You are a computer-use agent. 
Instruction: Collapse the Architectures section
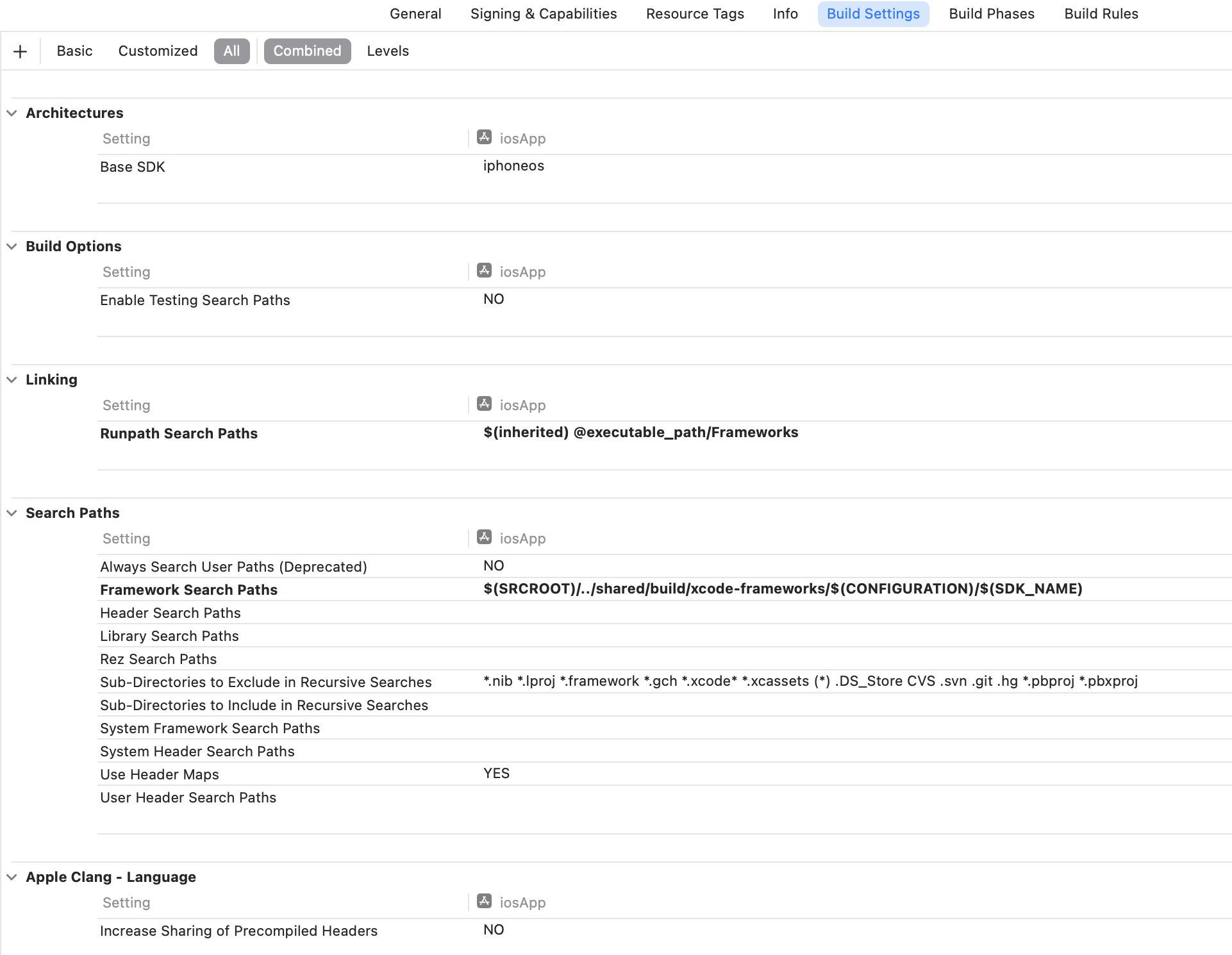click(x=12, y=113)
